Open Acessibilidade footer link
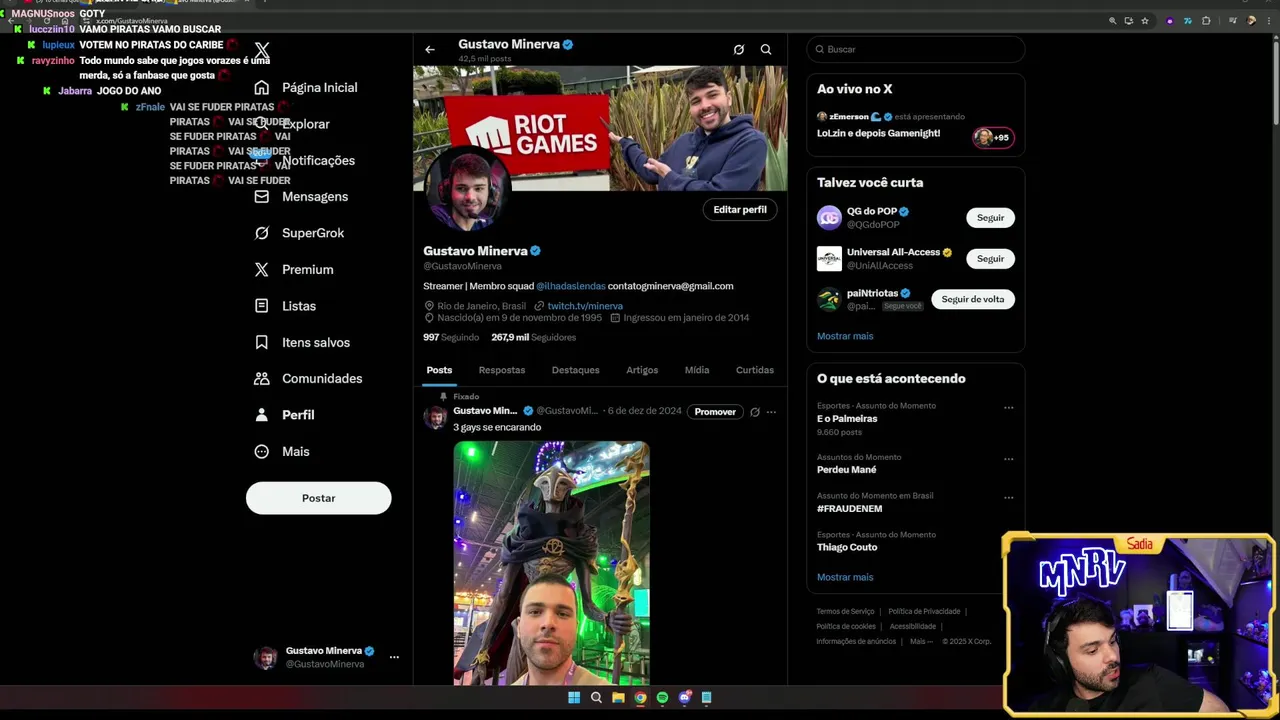This screenshot has width=1280, height=720. (x=913, y=627)
